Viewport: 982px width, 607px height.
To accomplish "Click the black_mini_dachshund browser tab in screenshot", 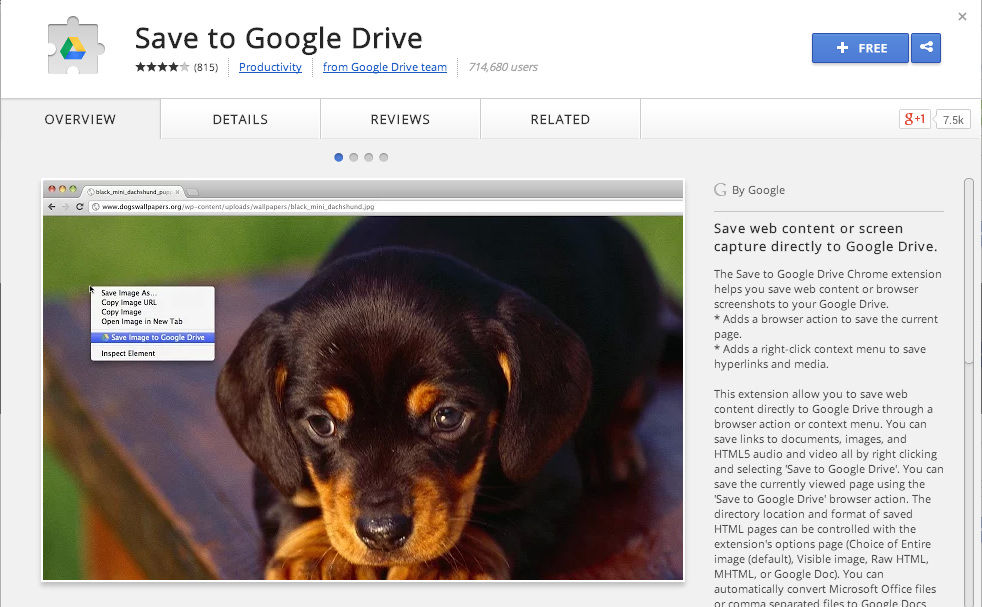I will tap(134, 192).
